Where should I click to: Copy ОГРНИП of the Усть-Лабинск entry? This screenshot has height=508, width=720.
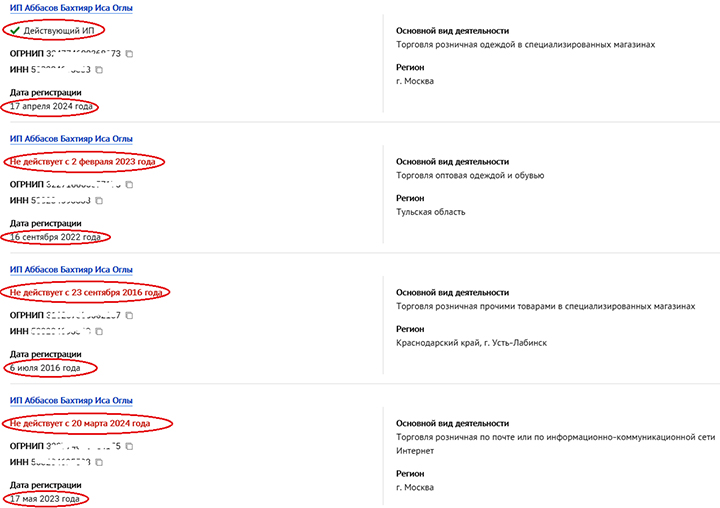coord(129,315)
